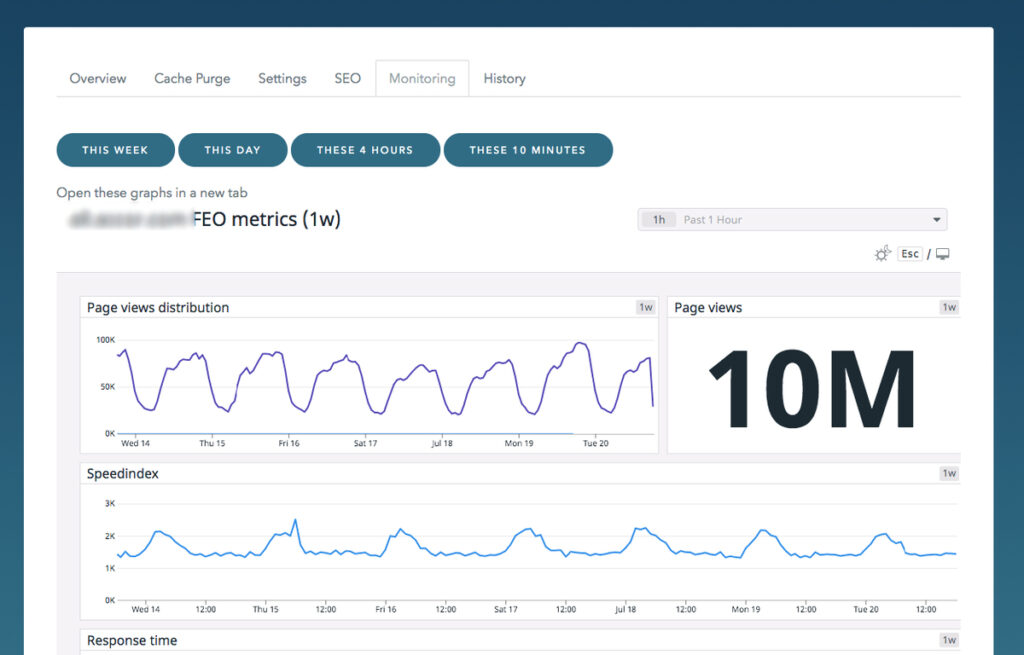Select the THIS WEEK button
This screenshot has height=655, width=1024.
click(x=115, y=149)
